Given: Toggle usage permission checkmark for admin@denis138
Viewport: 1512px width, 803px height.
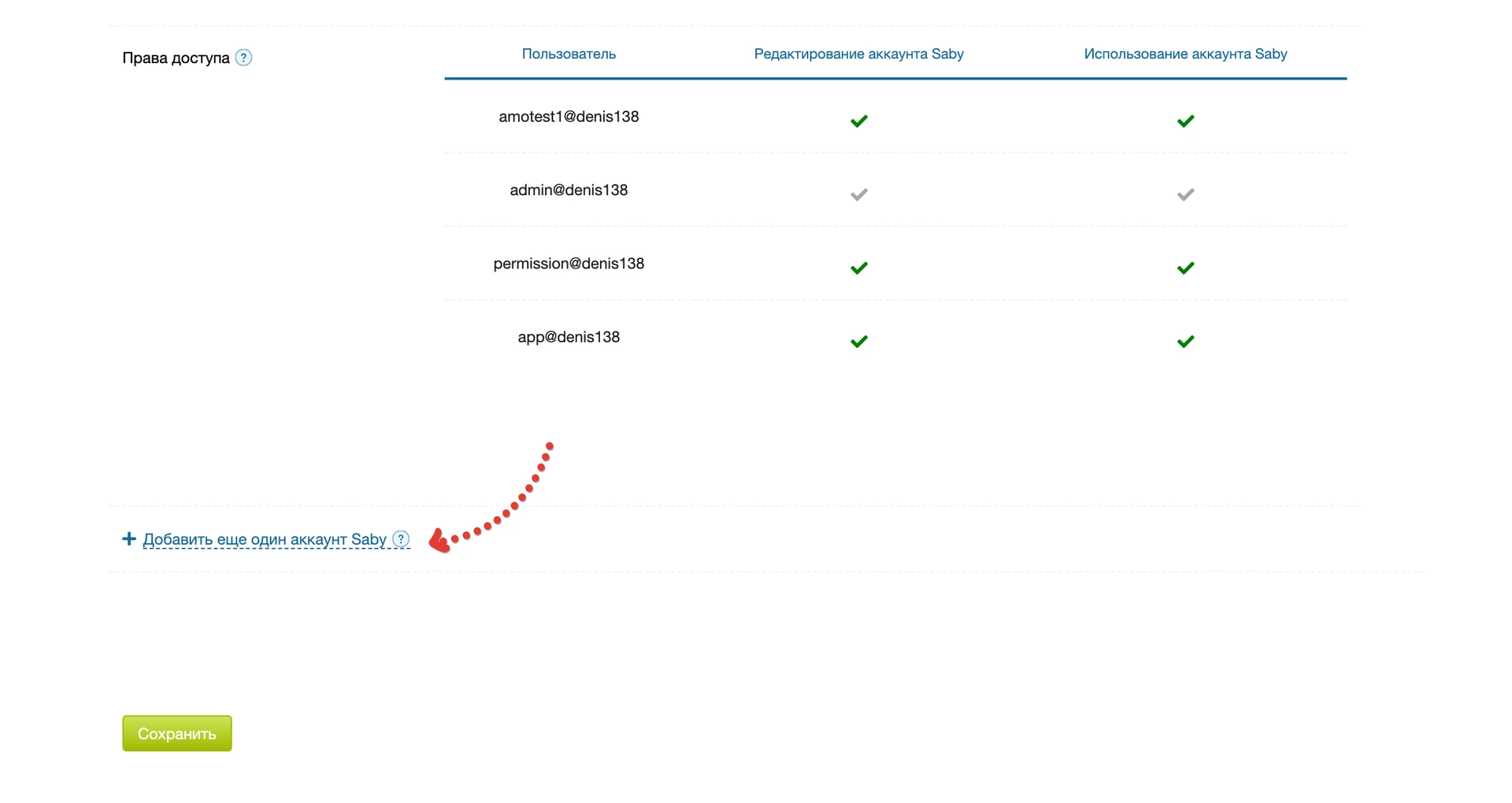Looking at the screenshot, I should tap(1185, 194).
